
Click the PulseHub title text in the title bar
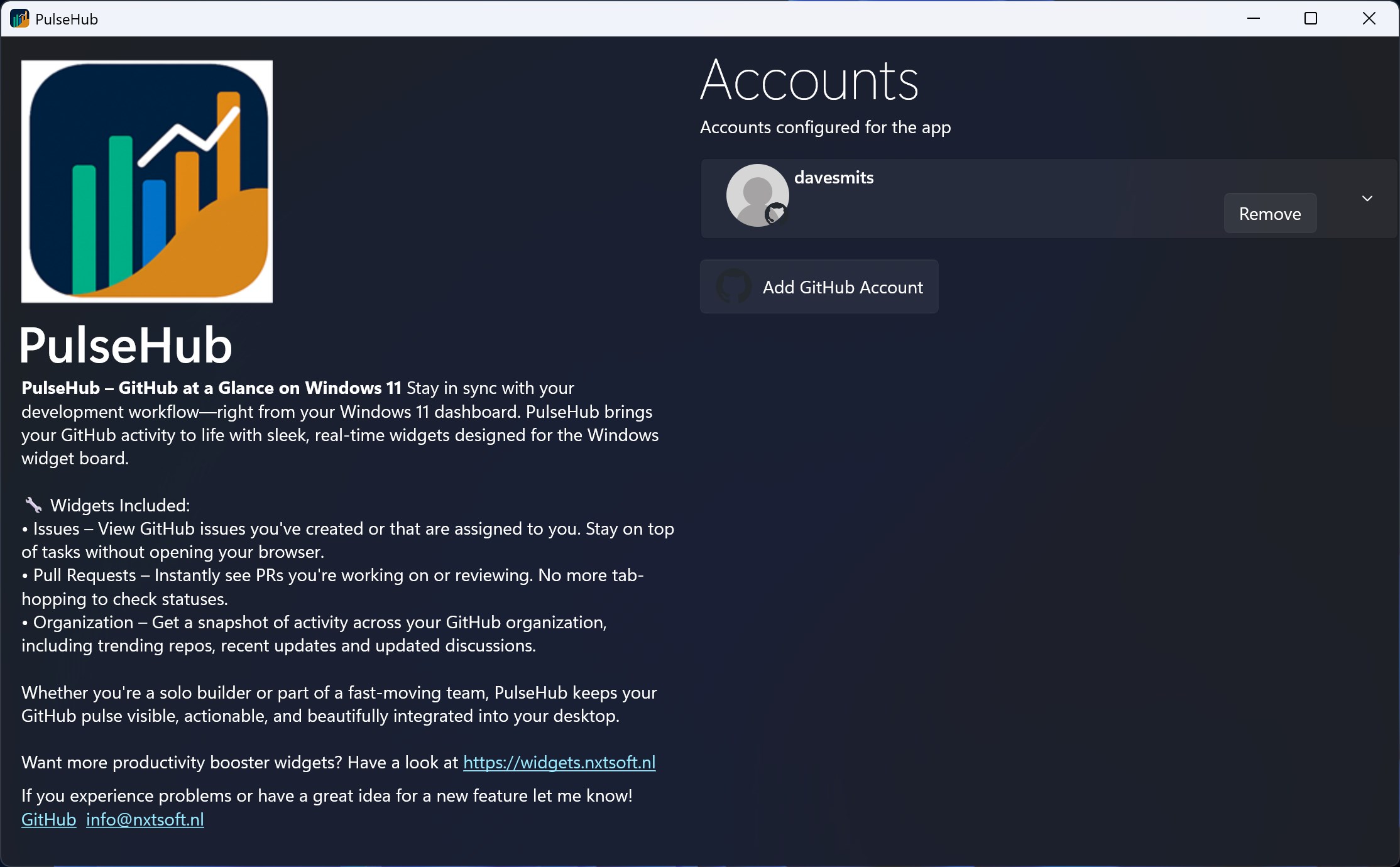(x=67, y=19)
